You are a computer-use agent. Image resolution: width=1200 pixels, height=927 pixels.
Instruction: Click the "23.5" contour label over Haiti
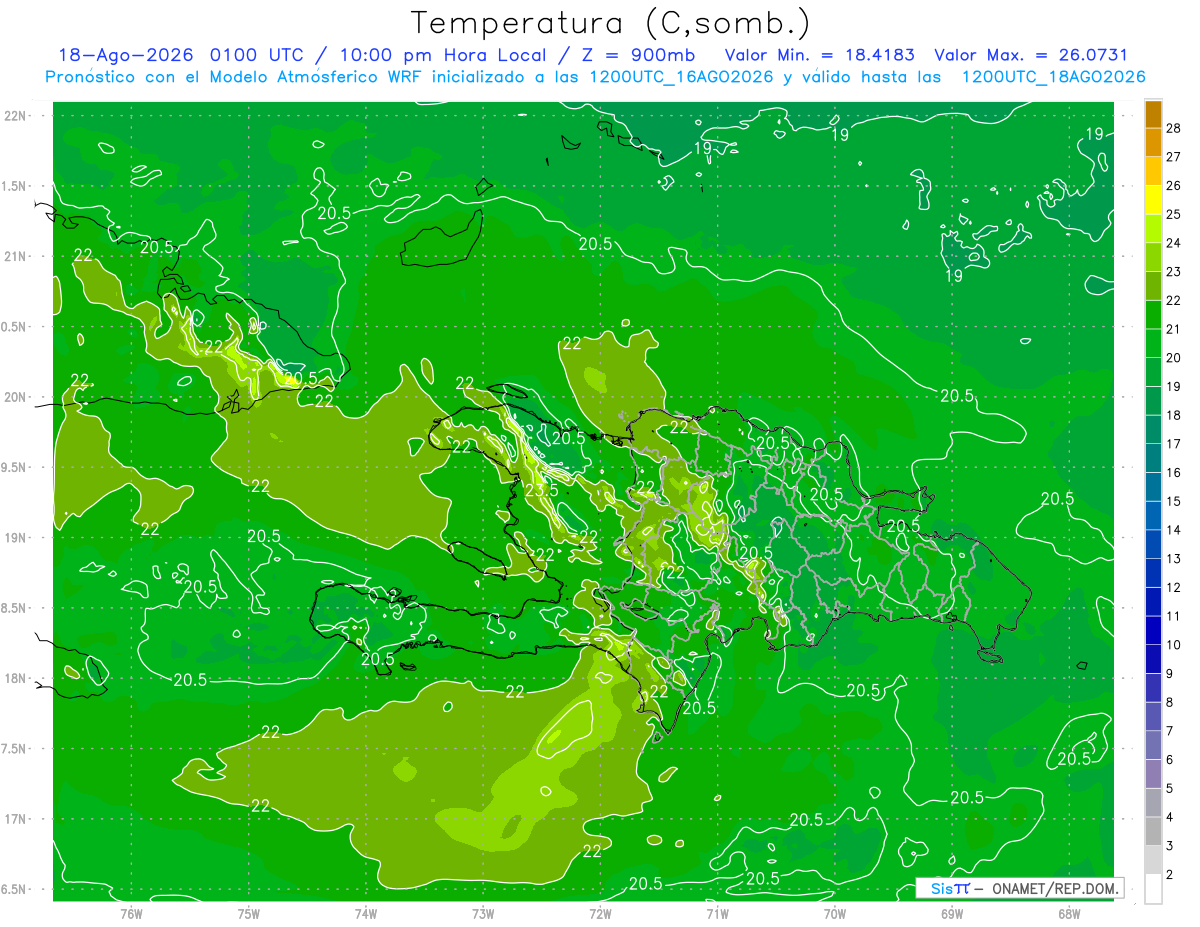pos(542,490)
